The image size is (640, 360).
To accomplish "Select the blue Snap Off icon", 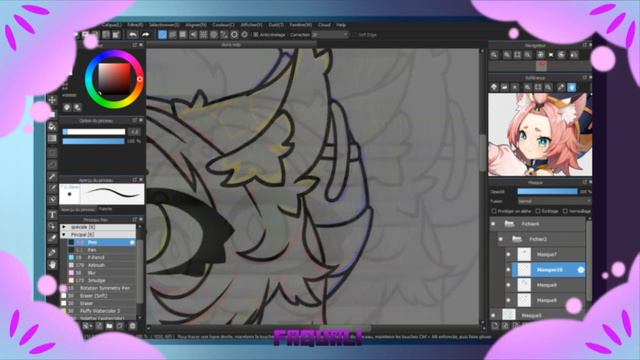I will [x=162, y=35].
